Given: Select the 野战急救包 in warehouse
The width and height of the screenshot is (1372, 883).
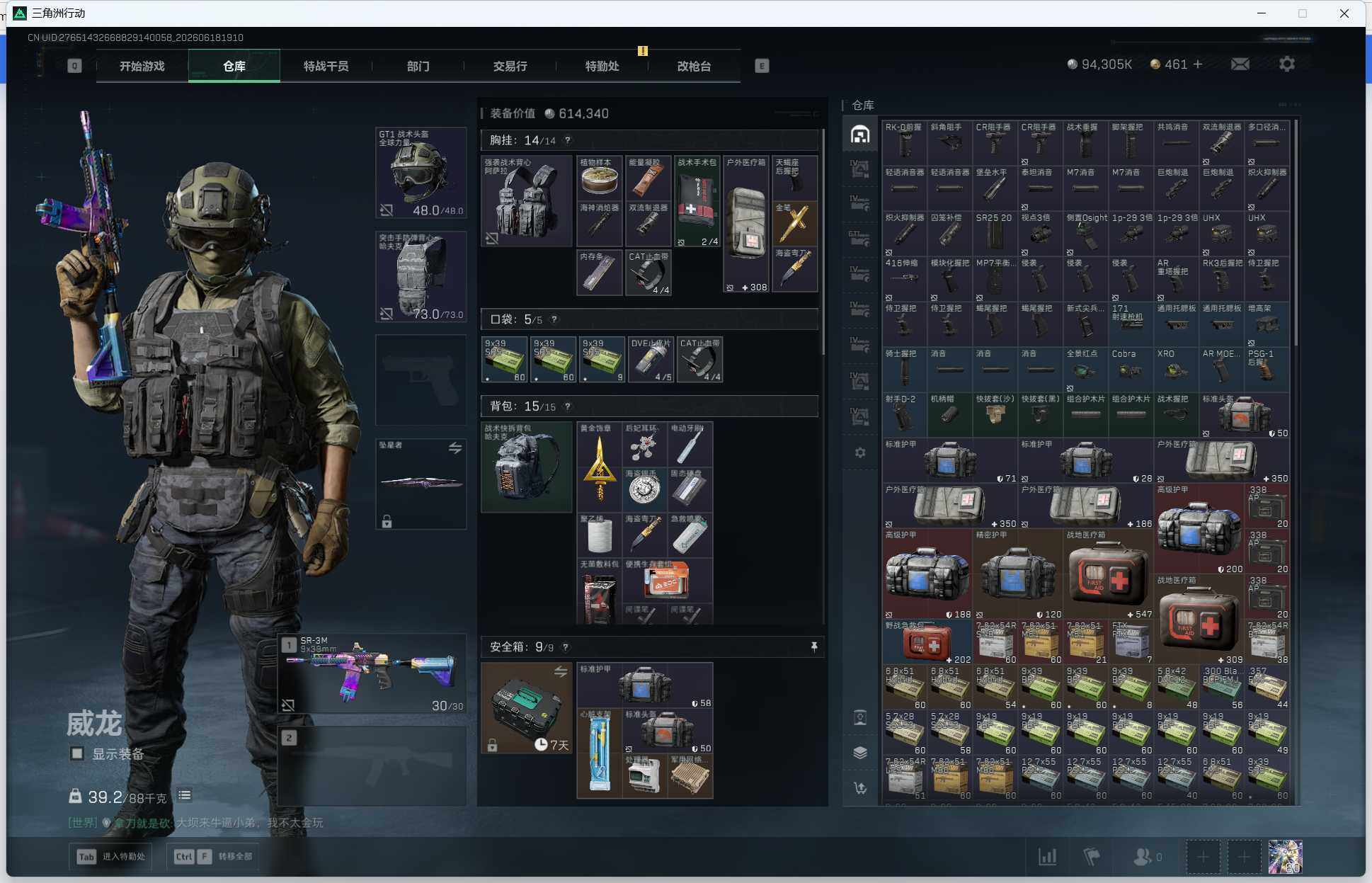Looking at the screenshot, I should (x=927, y=642).
